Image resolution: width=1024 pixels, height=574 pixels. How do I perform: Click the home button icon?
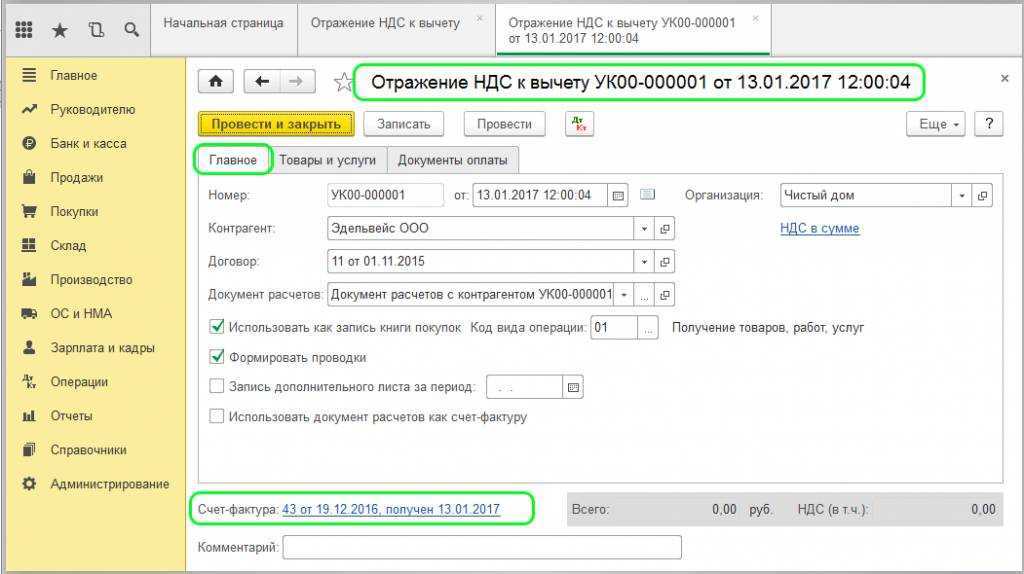[216, 82]
